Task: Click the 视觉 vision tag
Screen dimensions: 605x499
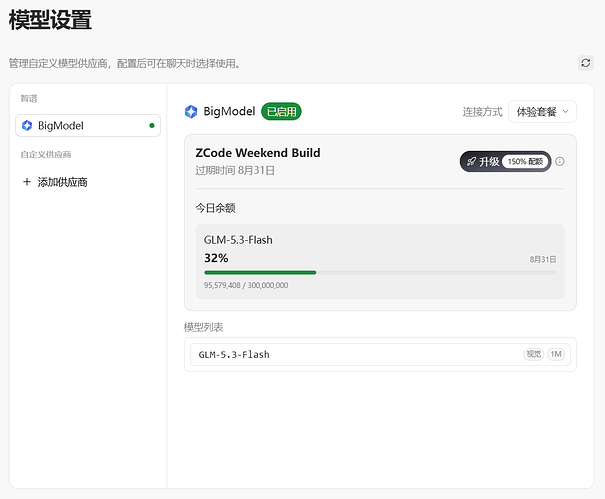Action: tap(534, 354)
